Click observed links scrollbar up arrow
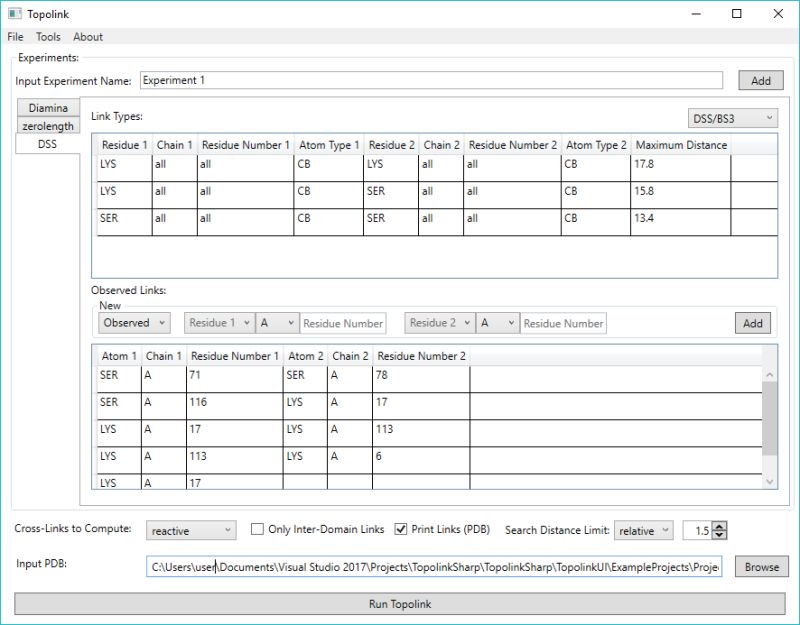800x625 pixels. (x=769, y=375)
